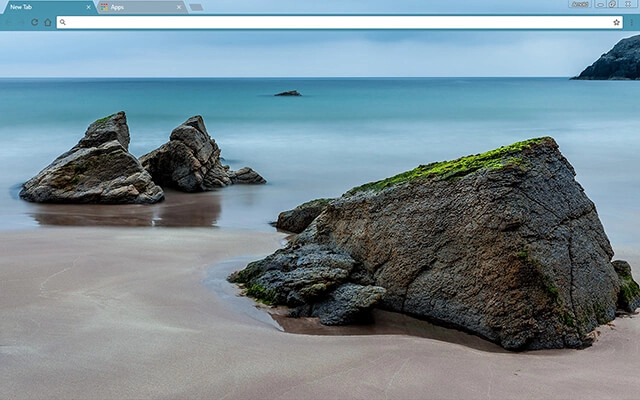Switch to the New Tab tab

pos(49,7)
